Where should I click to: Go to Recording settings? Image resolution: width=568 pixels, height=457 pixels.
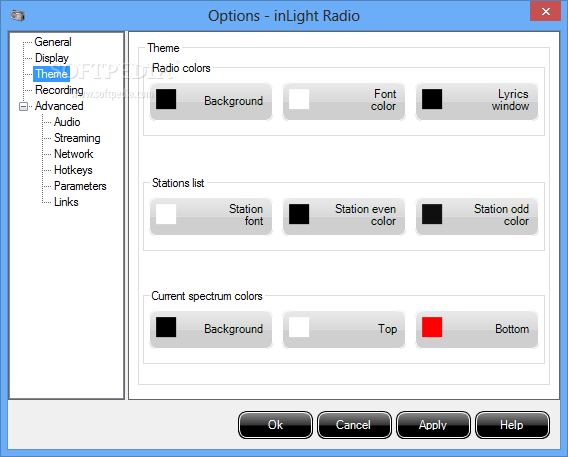pos(59,90)
